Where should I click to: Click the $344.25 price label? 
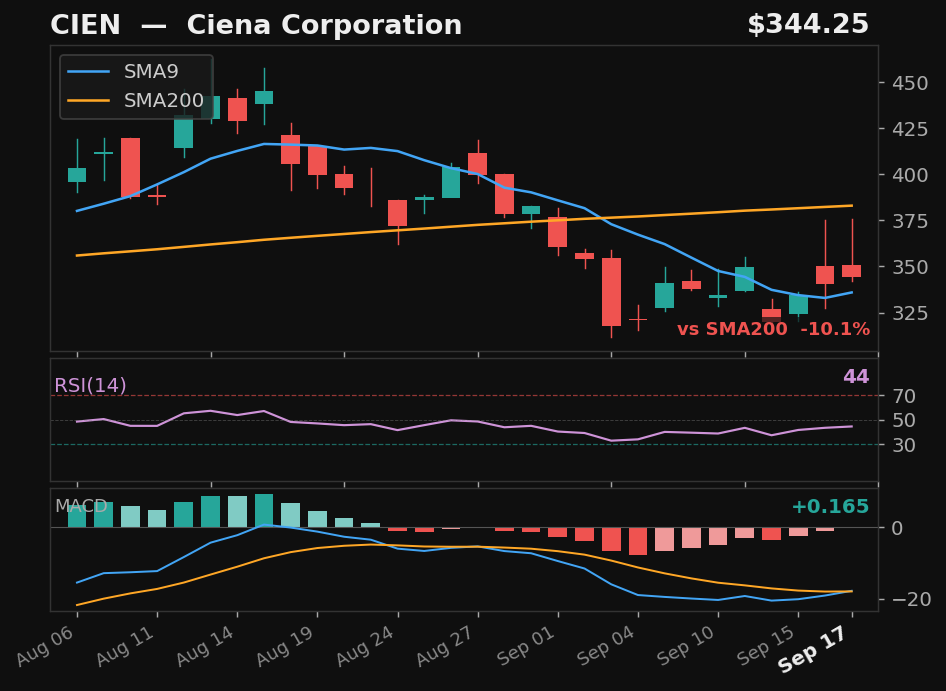[x=808, y=25]
